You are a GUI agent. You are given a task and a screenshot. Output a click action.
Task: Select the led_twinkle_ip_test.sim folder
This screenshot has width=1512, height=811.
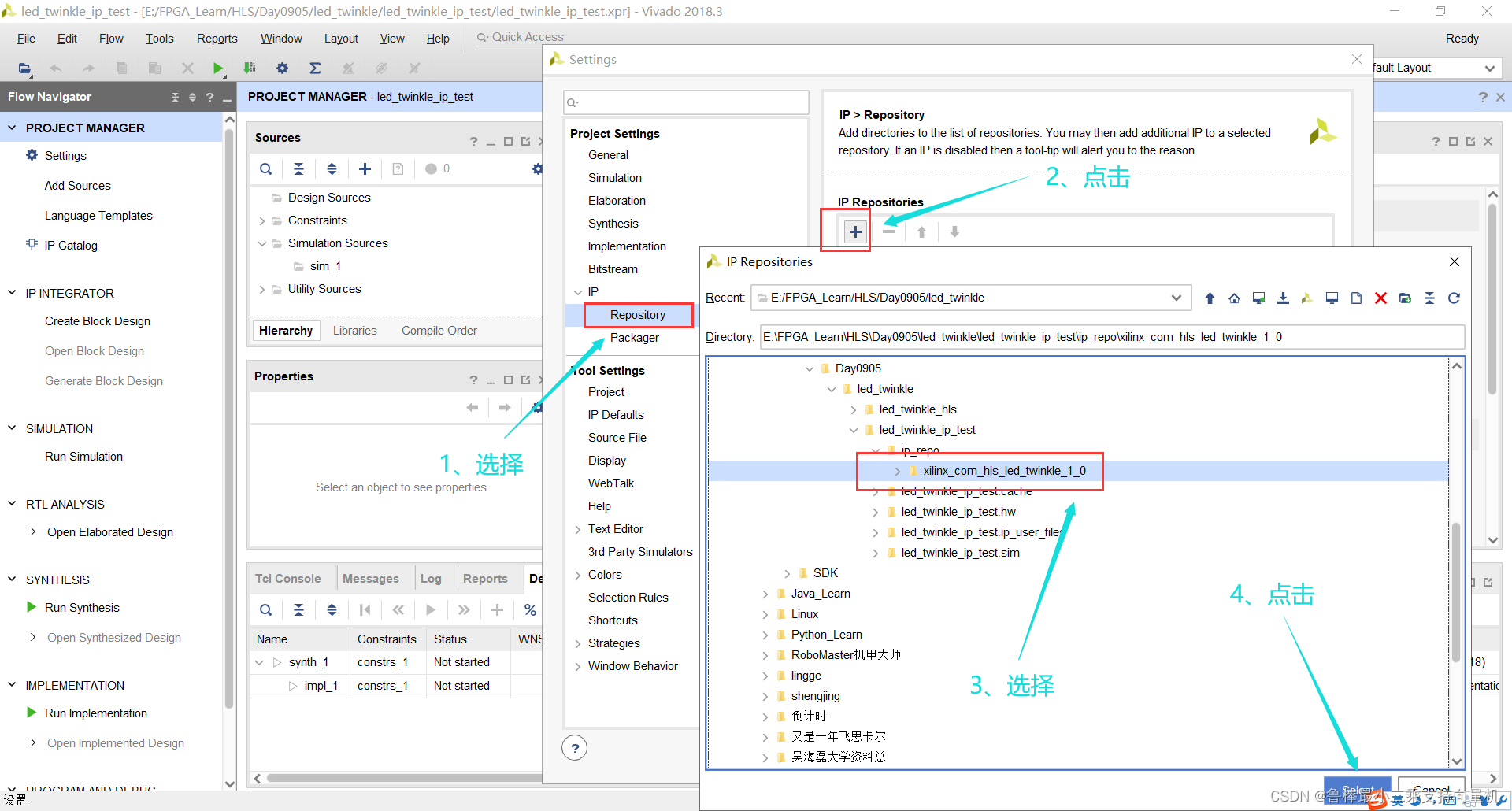tap(960, 553)
